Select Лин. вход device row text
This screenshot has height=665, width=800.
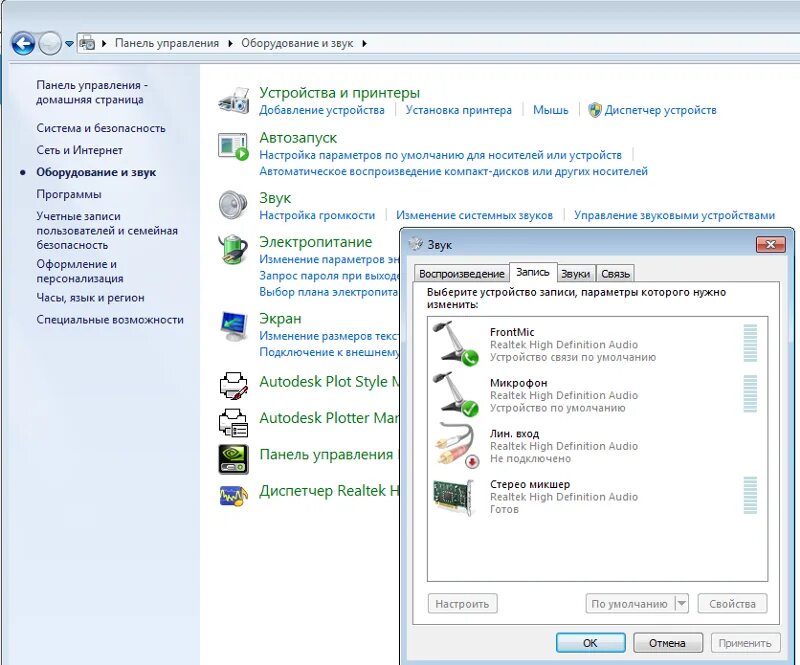coord(564,446)
